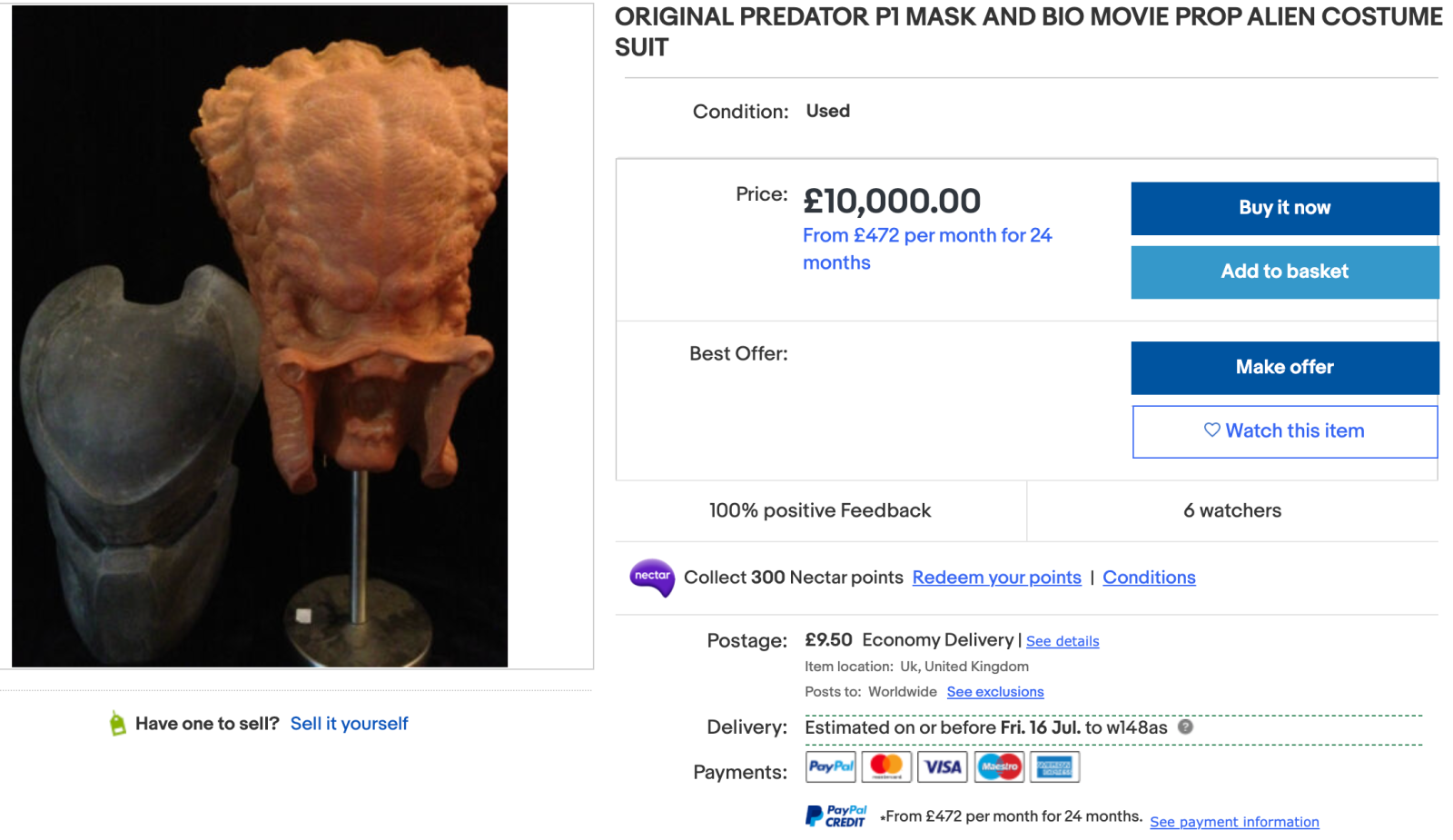Viewport: 1453px width, 840px height.
Task: Open the Sell it yourself link
Action: coord(349,724)
